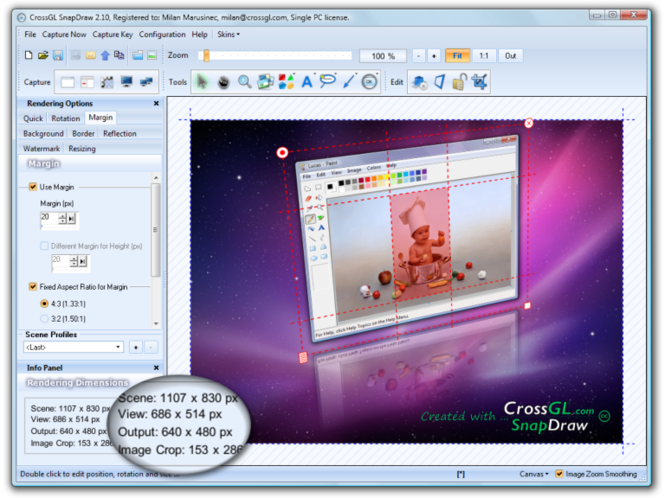Click the 100 % zoom value field
The width and height of the screenshot is (665, 498).
(383, 56)
